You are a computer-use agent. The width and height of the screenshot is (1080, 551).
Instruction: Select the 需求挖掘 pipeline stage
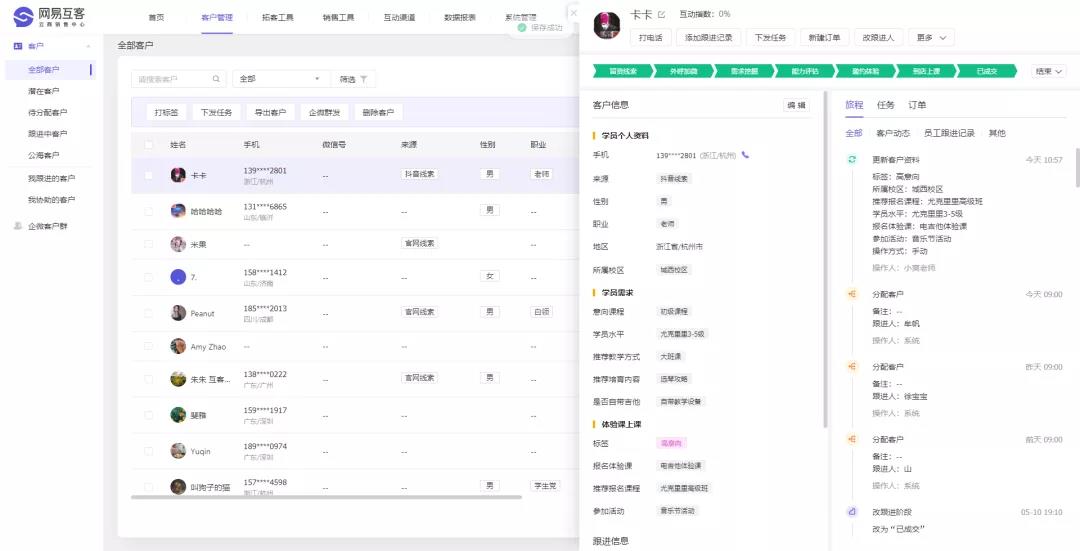(x=745, y=71)
